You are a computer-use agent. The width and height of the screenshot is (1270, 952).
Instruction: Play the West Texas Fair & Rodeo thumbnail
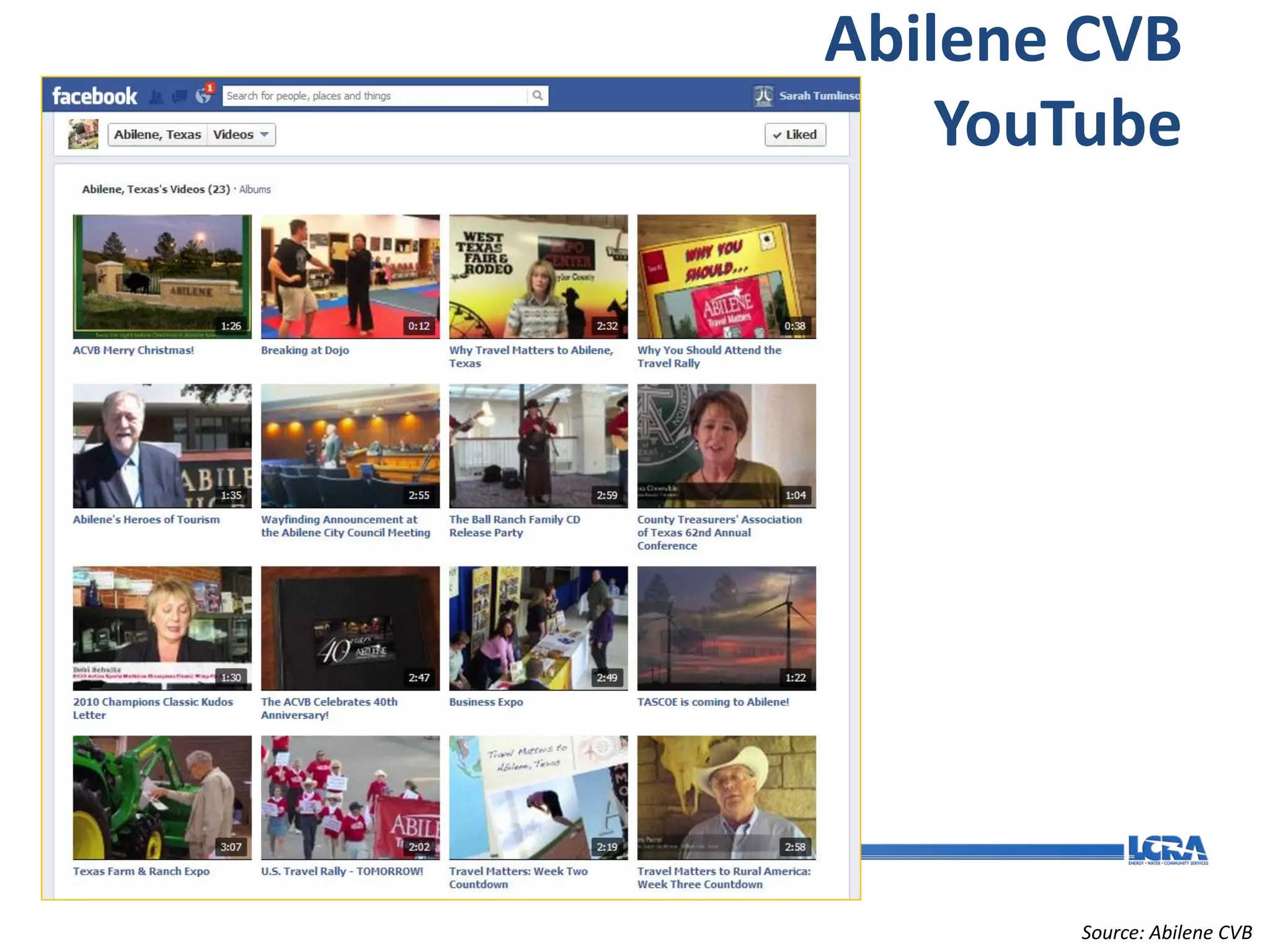pos(538,276)
